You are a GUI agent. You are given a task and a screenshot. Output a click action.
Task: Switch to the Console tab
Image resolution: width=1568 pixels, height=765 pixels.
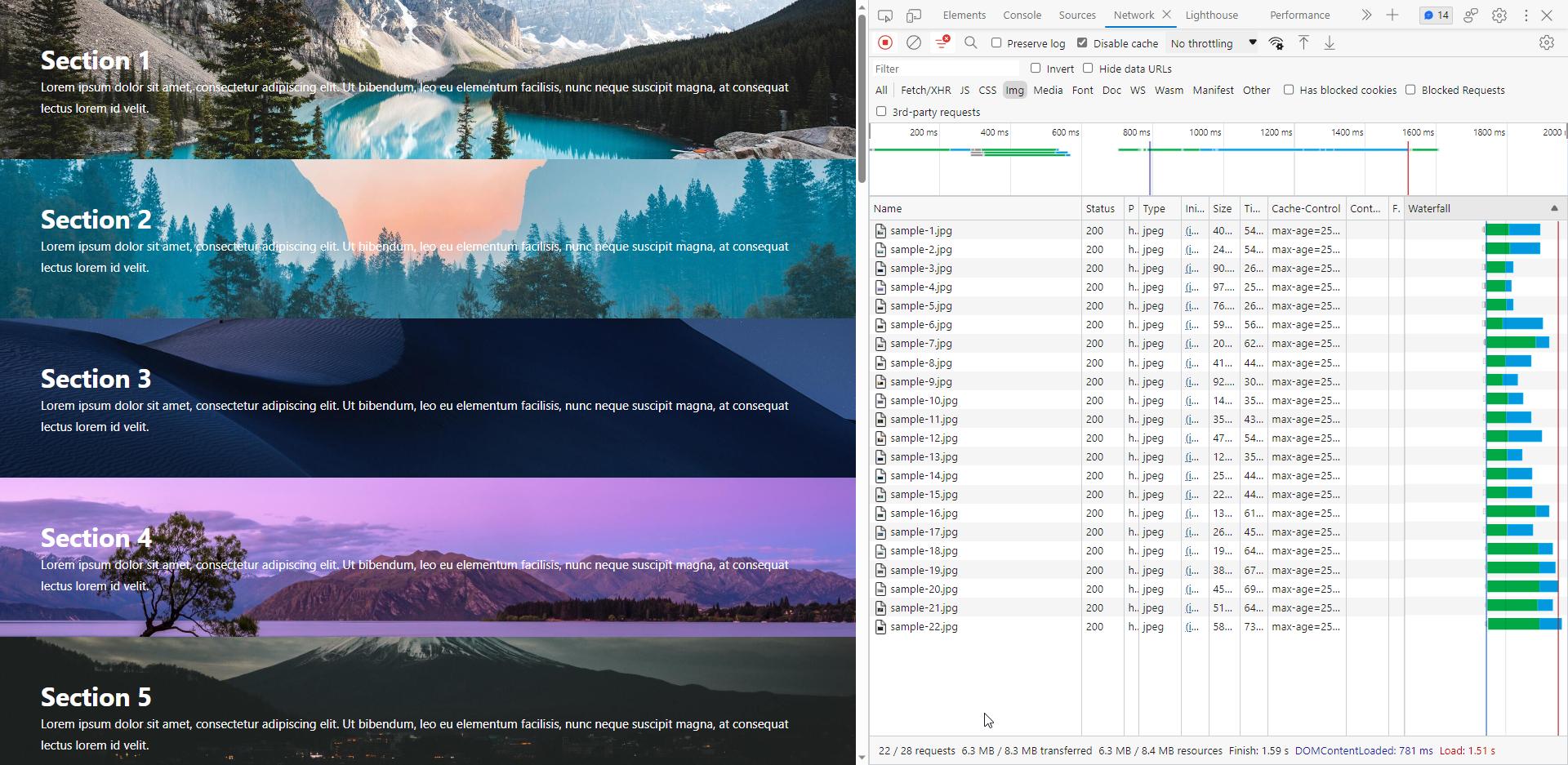(1022, 15)
